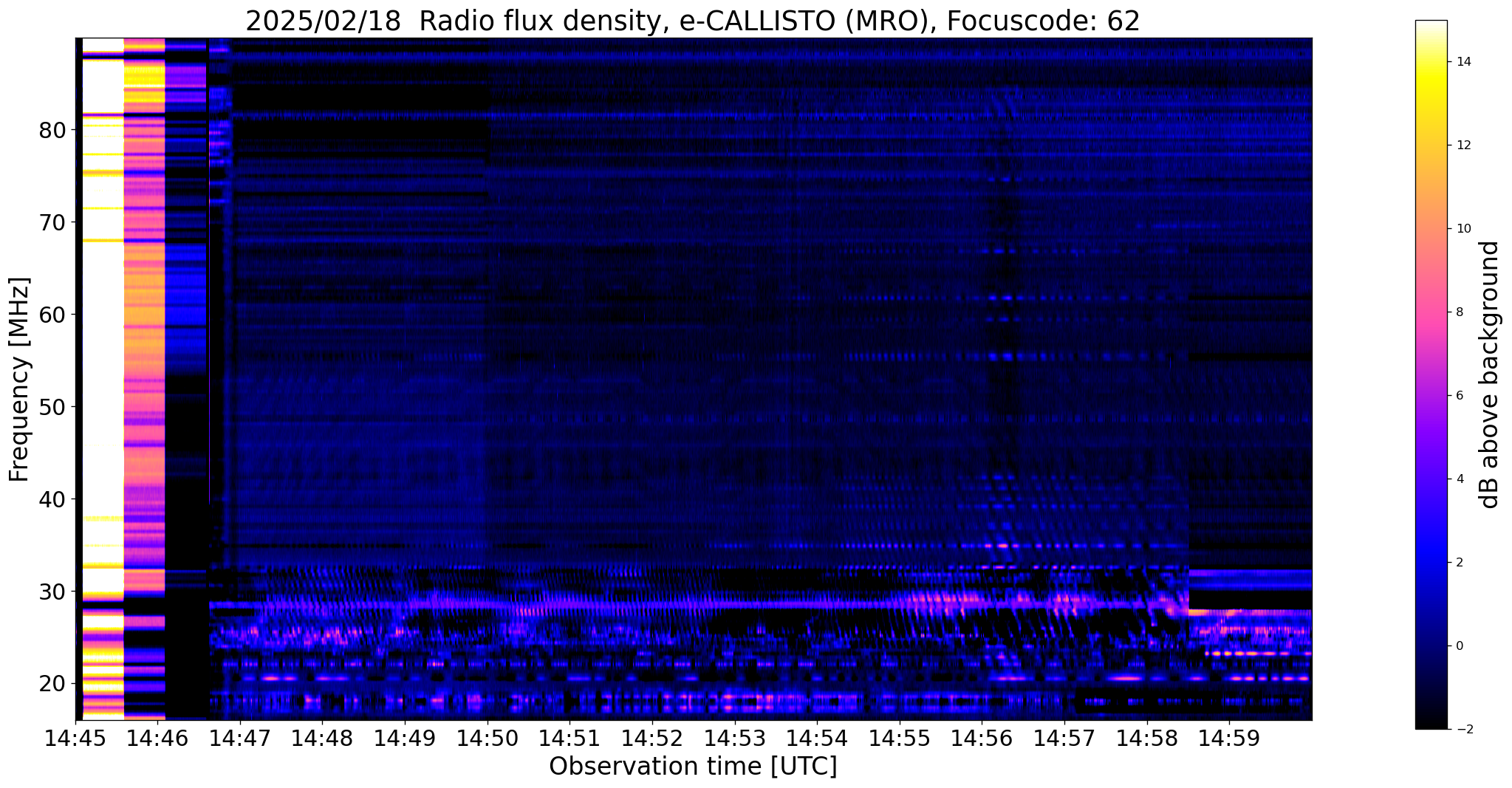This screenshot has width=1512, height=788.
Task: Click the 14:51 time tick label
Action: point(569,738)
